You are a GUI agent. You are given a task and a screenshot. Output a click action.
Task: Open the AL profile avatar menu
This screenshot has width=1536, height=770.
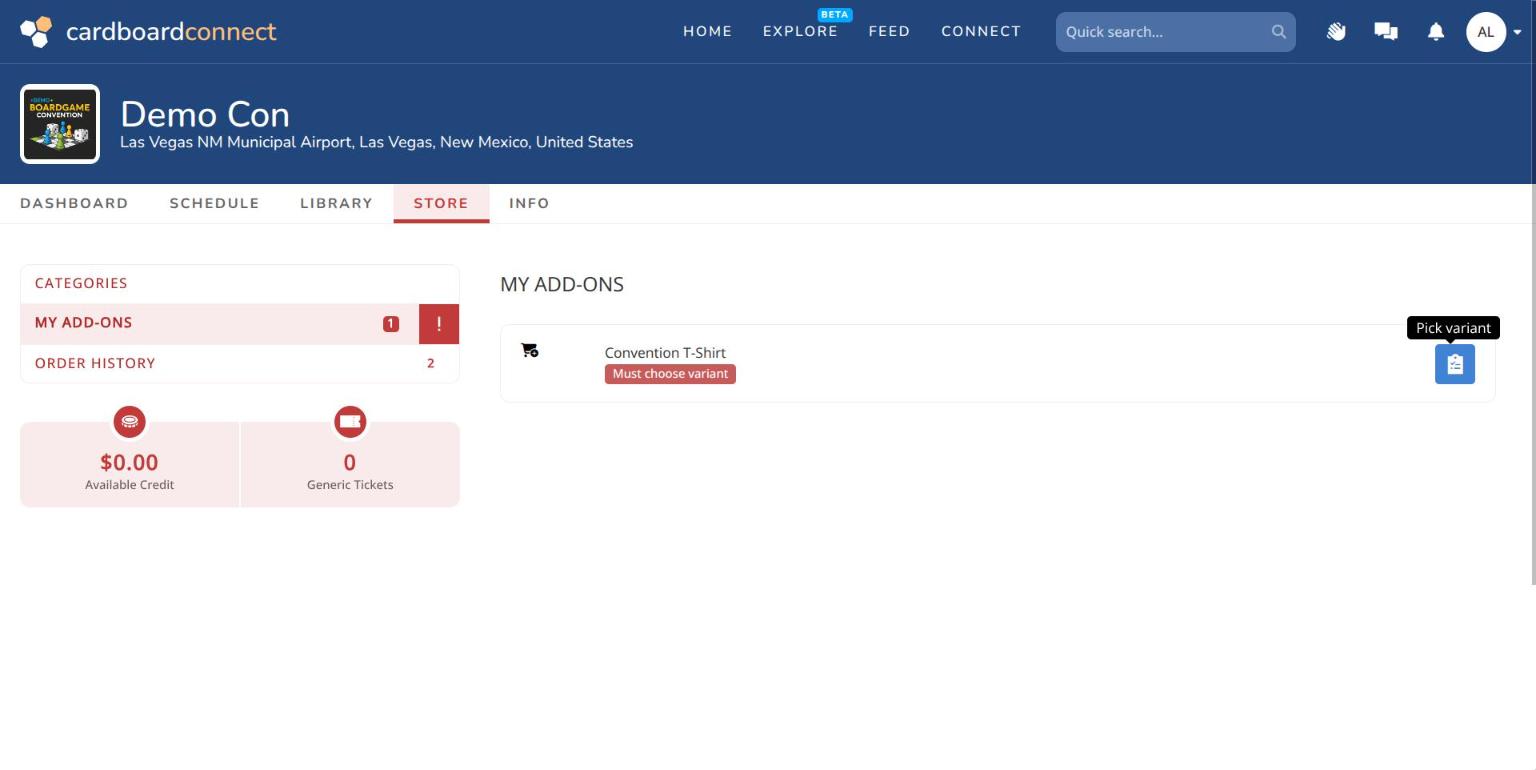pos(1486,32)
